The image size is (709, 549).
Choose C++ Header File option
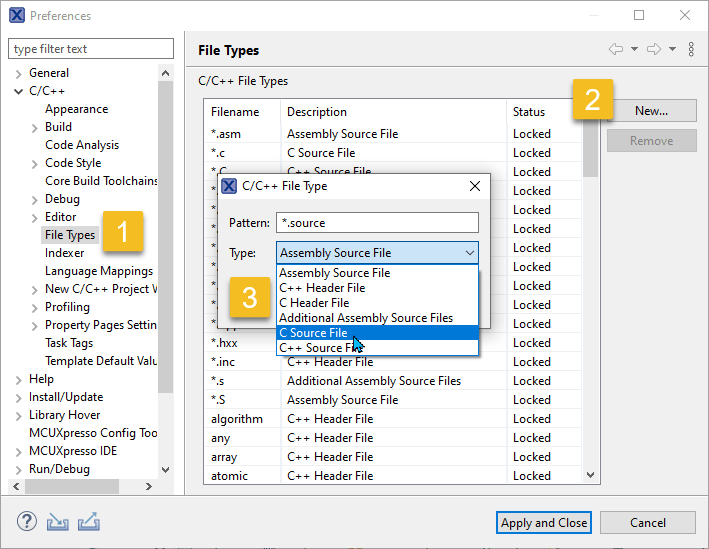[378, 288]
